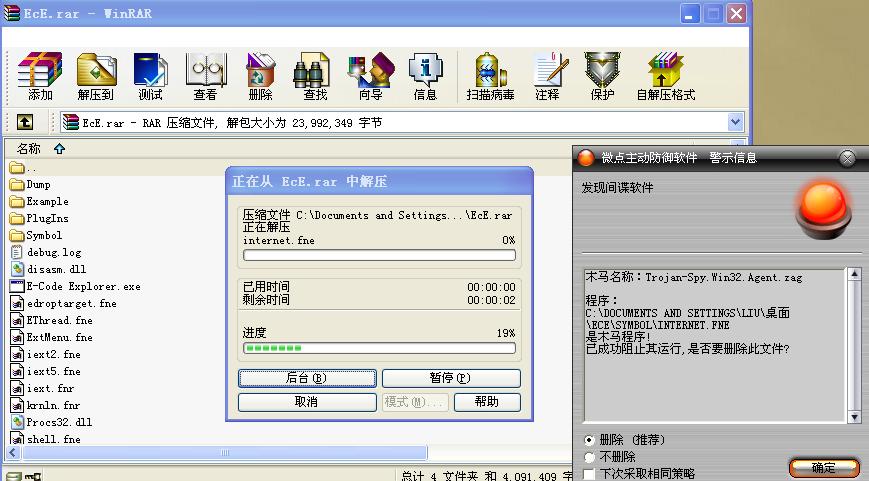The width and height of the screenshot is (869, 481).
Task: Select the iext5.fne file
Action: pyautogui.click(x=45, y=371)
